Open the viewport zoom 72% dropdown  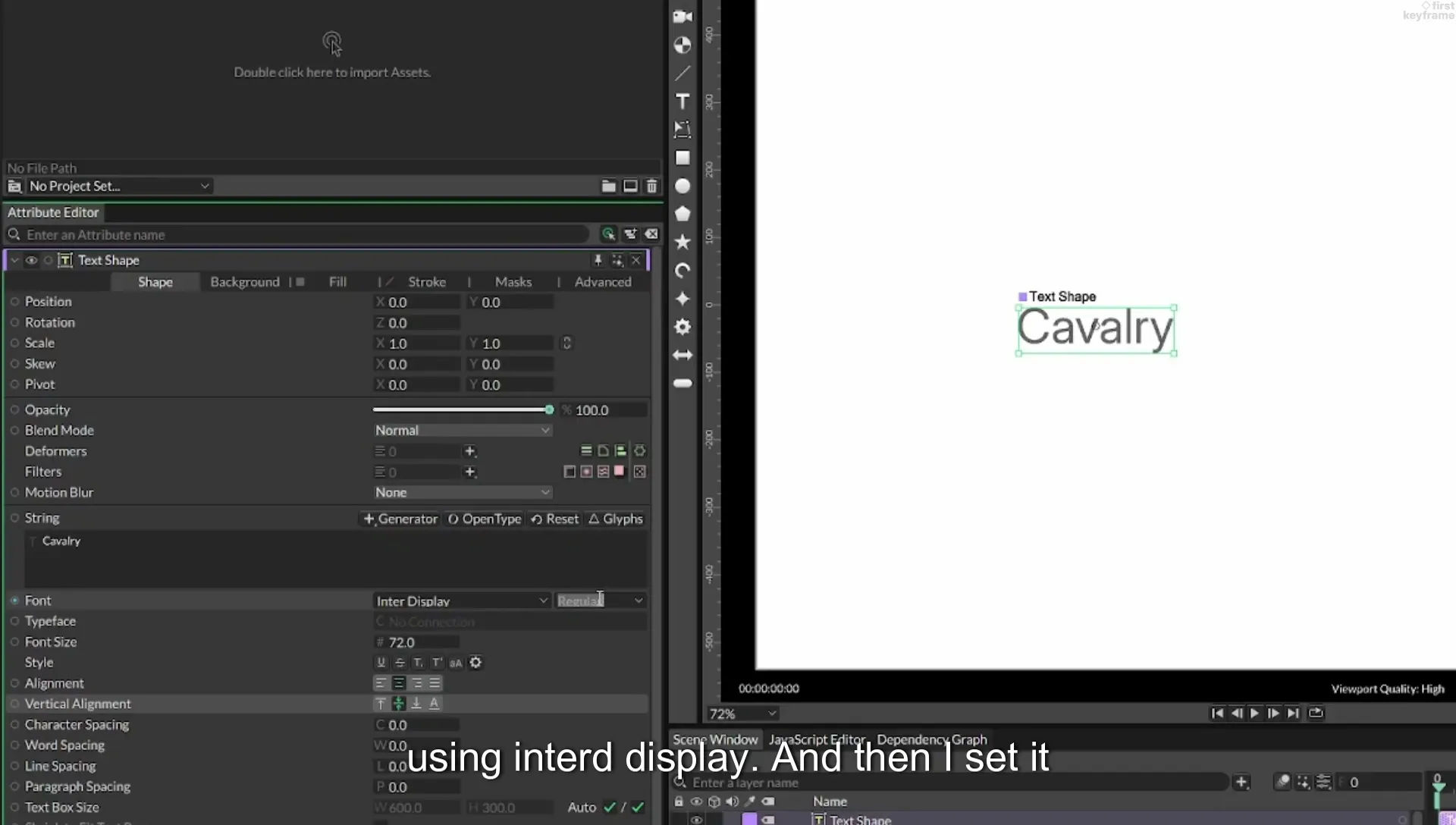click(x=742, y=714)
